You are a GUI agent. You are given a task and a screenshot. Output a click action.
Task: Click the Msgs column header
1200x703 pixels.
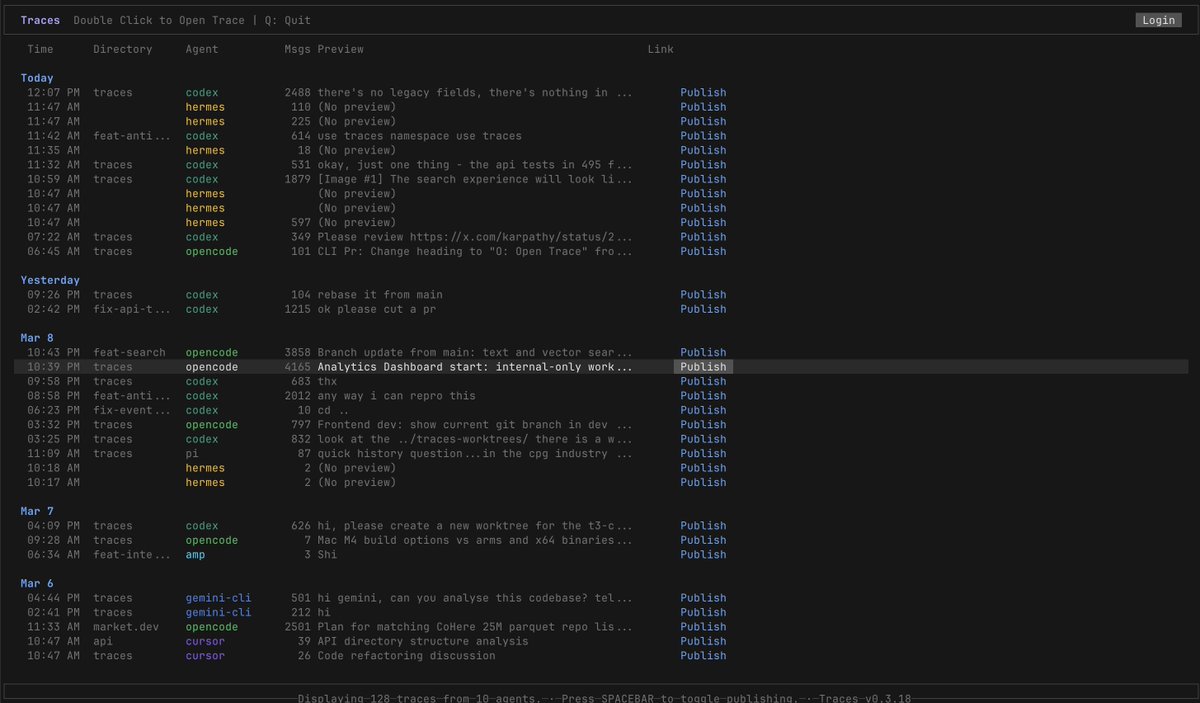coord(297,49)
